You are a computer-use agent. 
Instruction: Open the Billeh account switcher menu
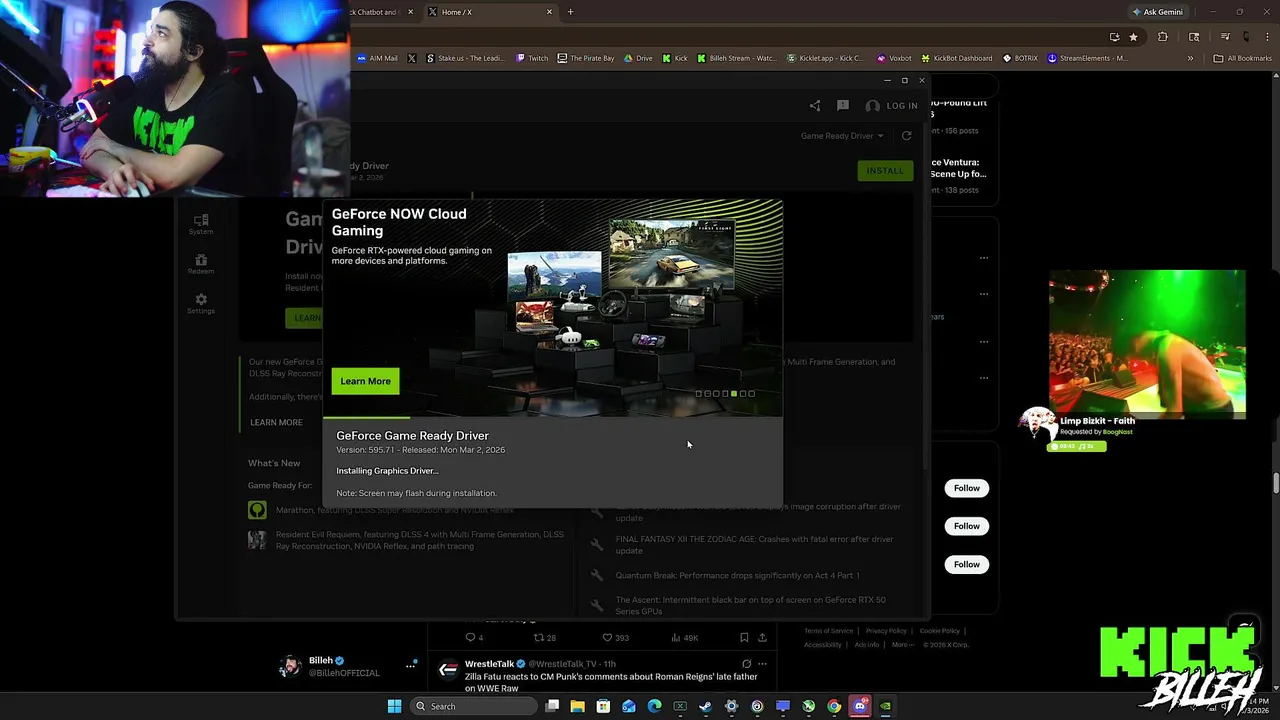[x=410, y=666]
